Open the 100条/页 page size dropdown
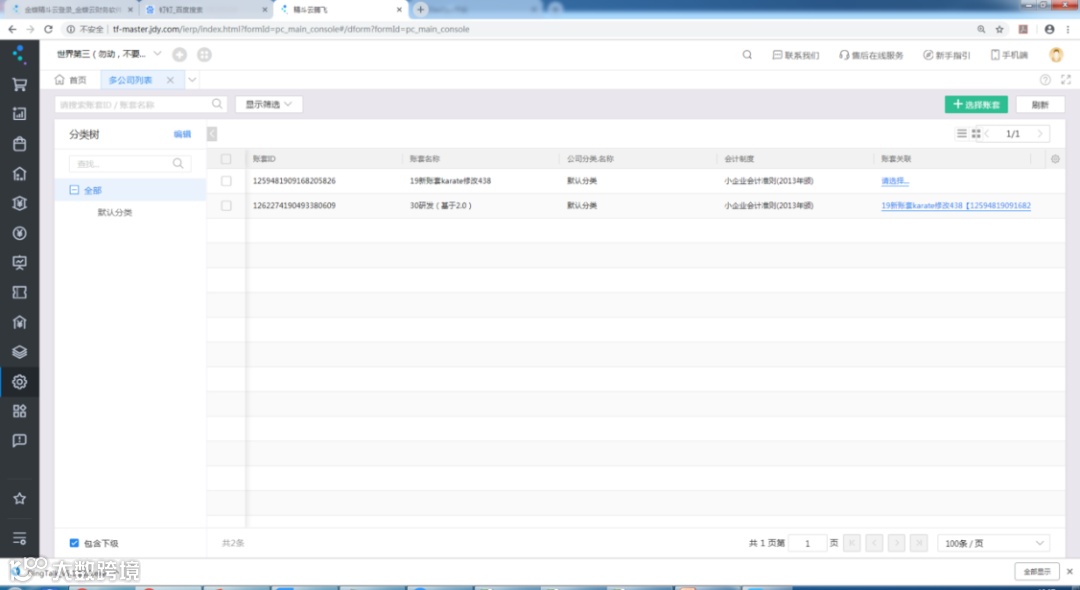 pyautogui.click(x=993, y=543)
